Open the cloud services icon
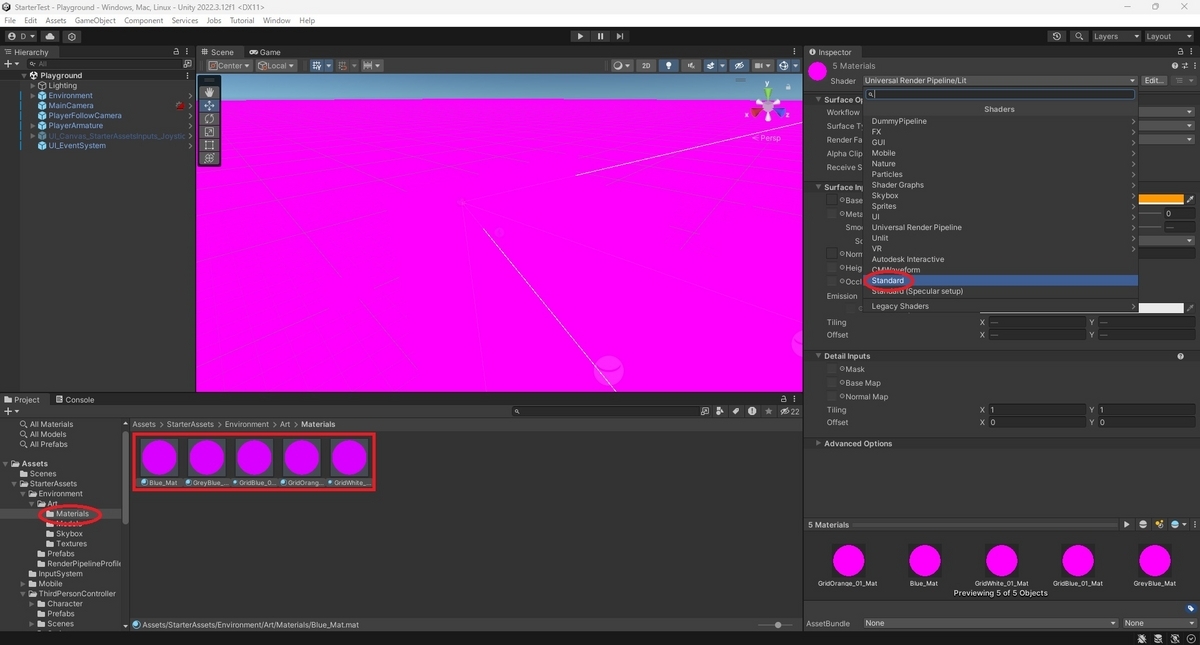 [50, 36]
